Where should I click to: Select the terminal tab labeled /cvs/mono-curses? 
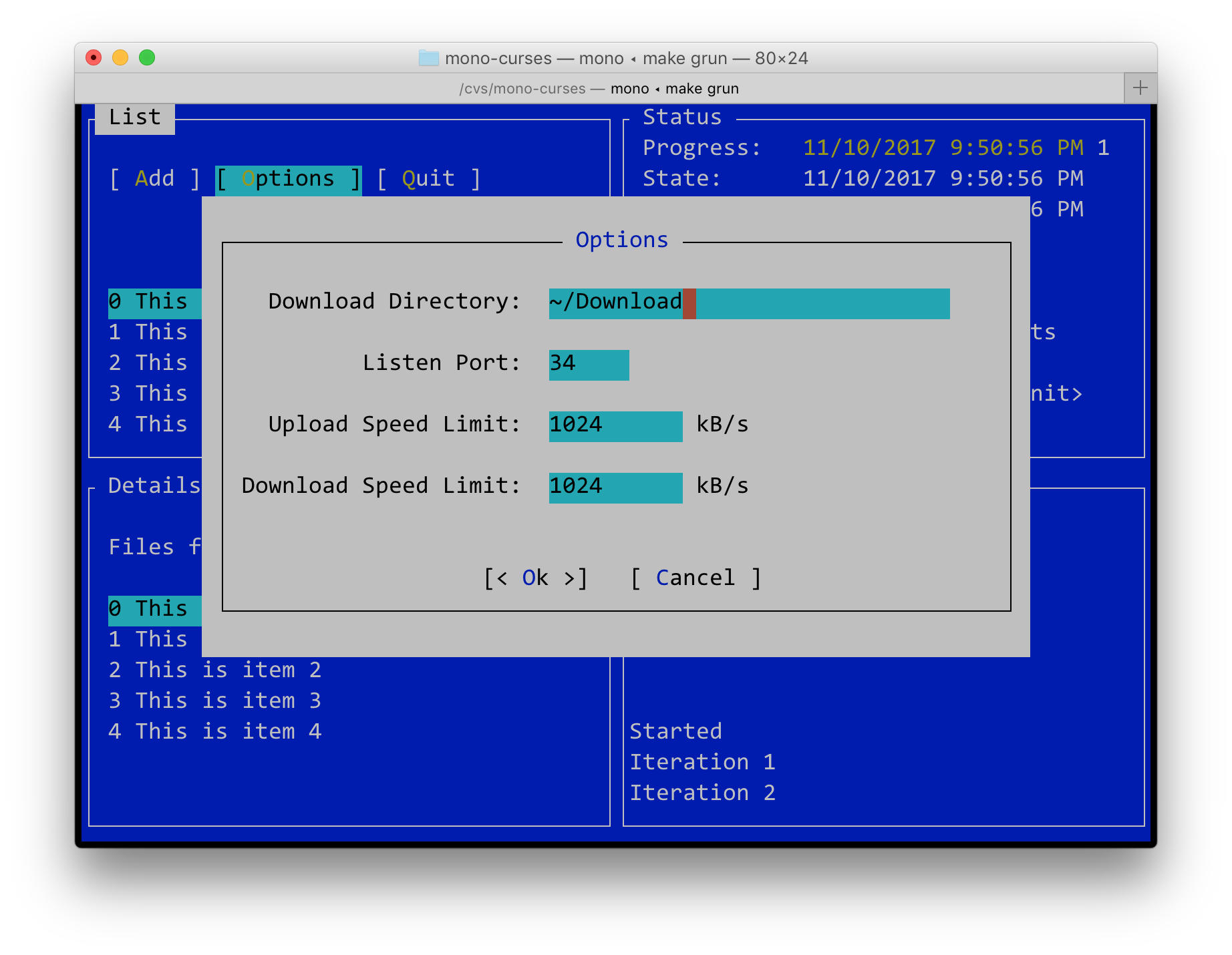pos(599,88)
